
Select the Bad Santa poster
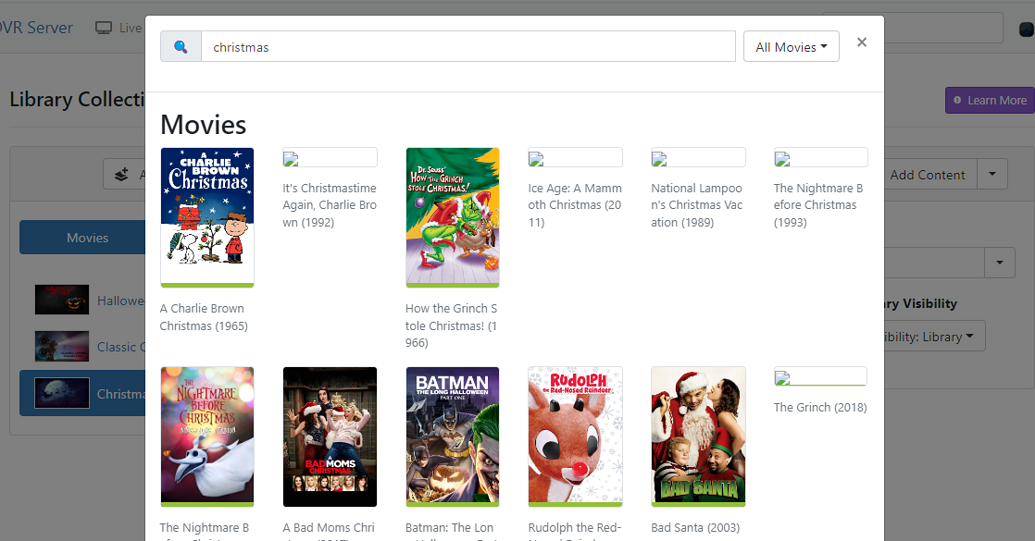click(698, 437)
